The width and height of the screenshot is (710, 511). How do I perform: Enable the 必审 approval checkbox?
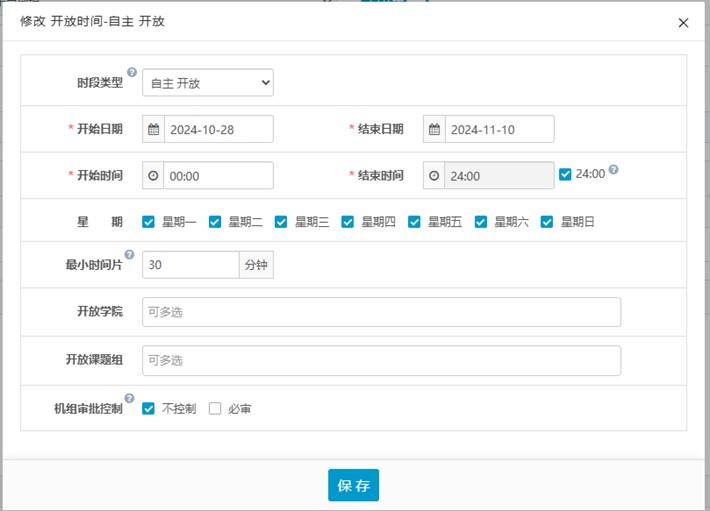(214, 409)
